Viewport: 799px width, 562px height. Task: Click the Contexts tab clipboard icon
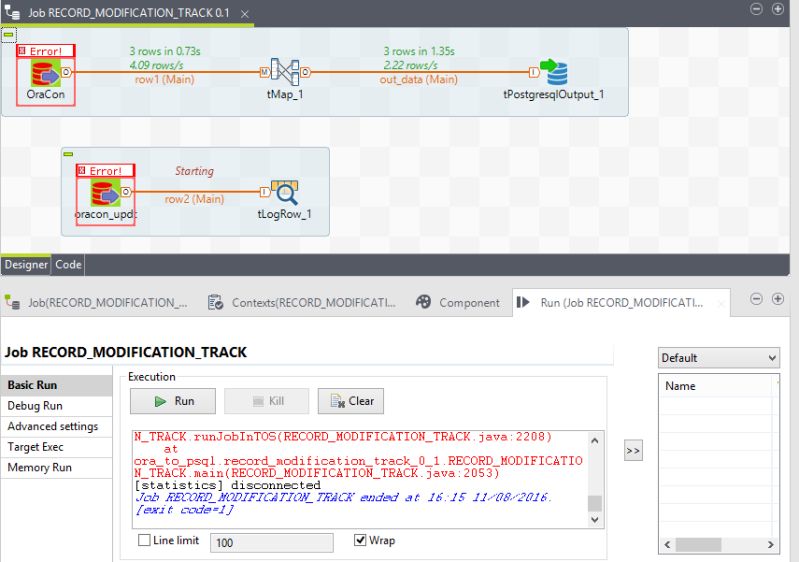tap(216, 303)
